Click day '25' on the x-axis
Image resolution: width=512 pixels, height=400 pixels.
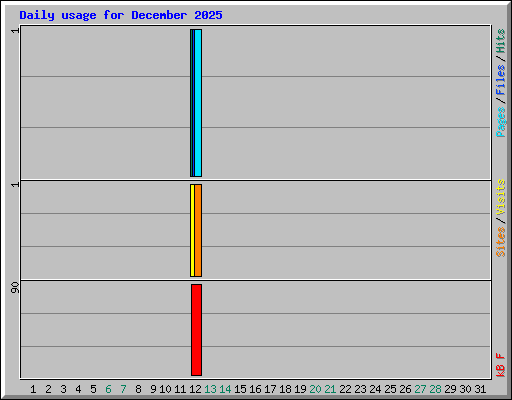[390, 389]
